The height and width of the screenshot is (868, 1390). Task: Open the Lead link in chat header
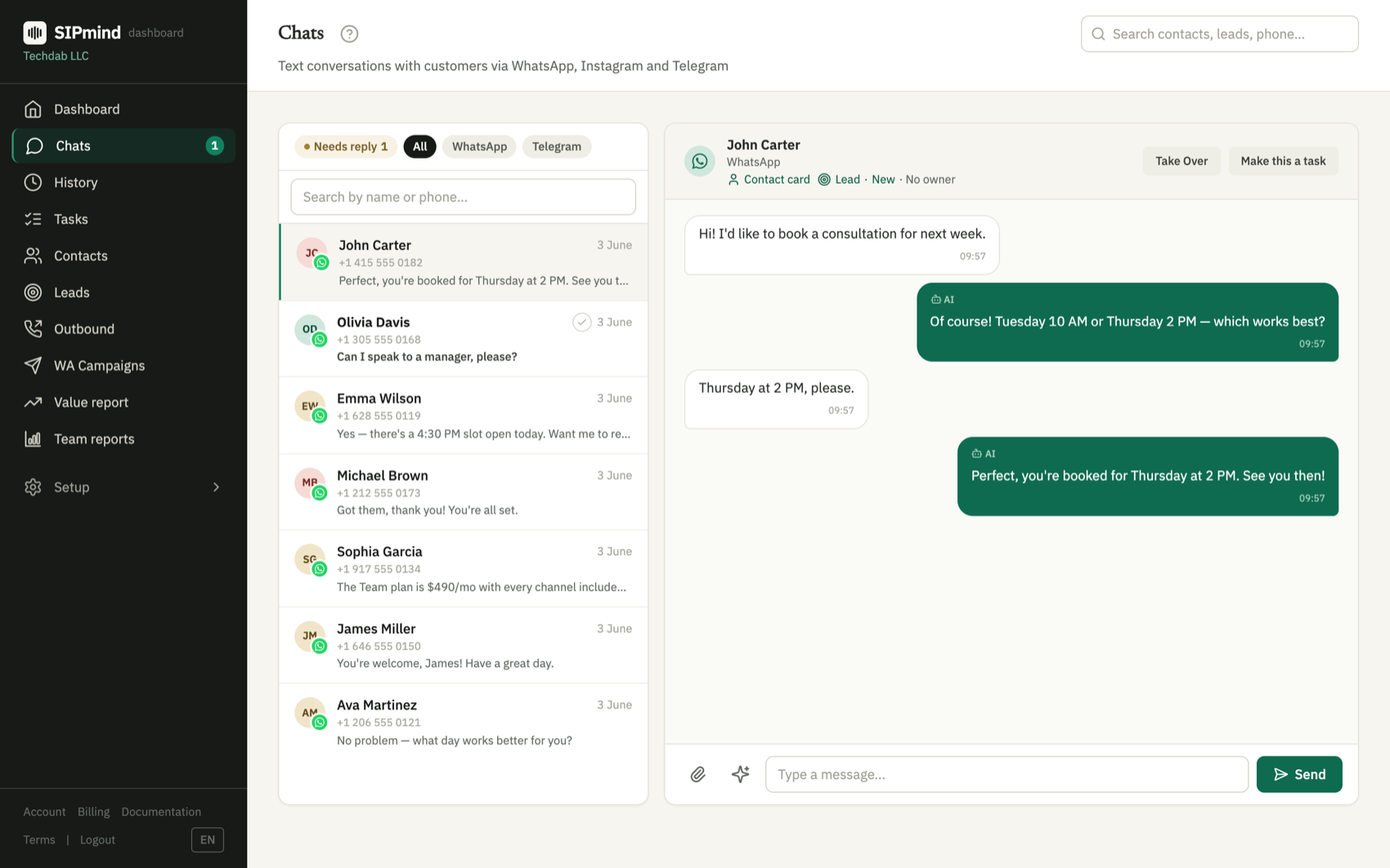point(839,180)
